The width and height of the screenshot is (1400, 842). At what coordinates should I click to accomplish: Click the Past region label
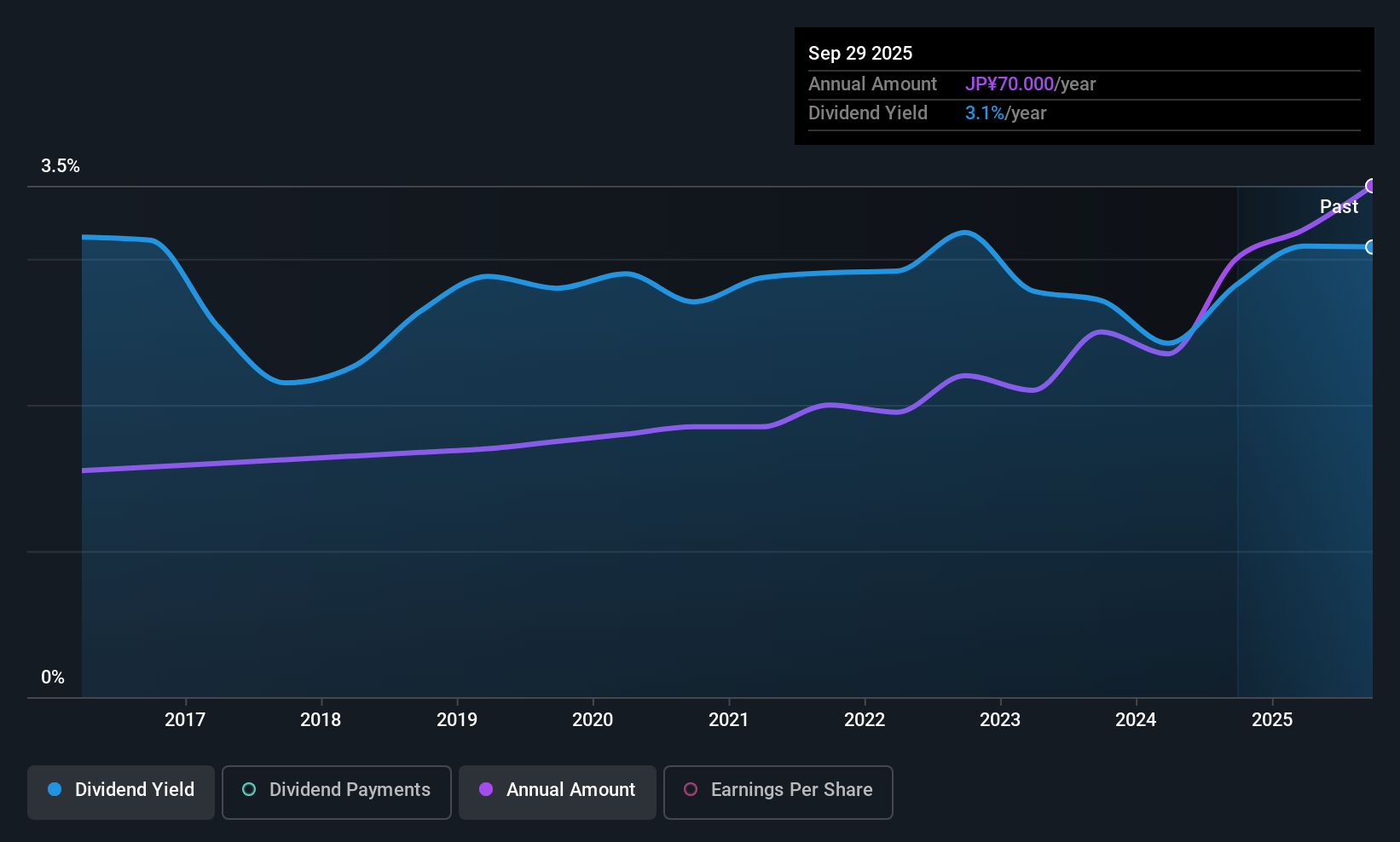coord(1339,207)
